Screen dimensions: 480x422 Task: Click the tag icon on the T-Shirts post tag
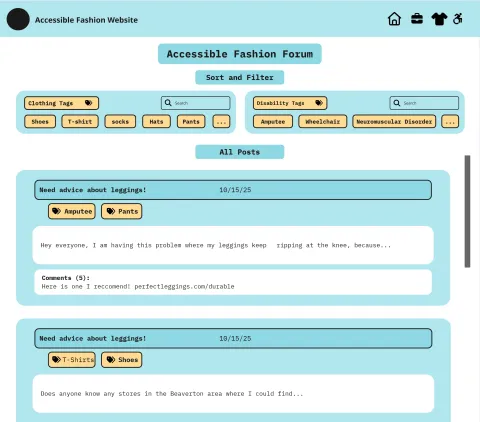[56, 359]
